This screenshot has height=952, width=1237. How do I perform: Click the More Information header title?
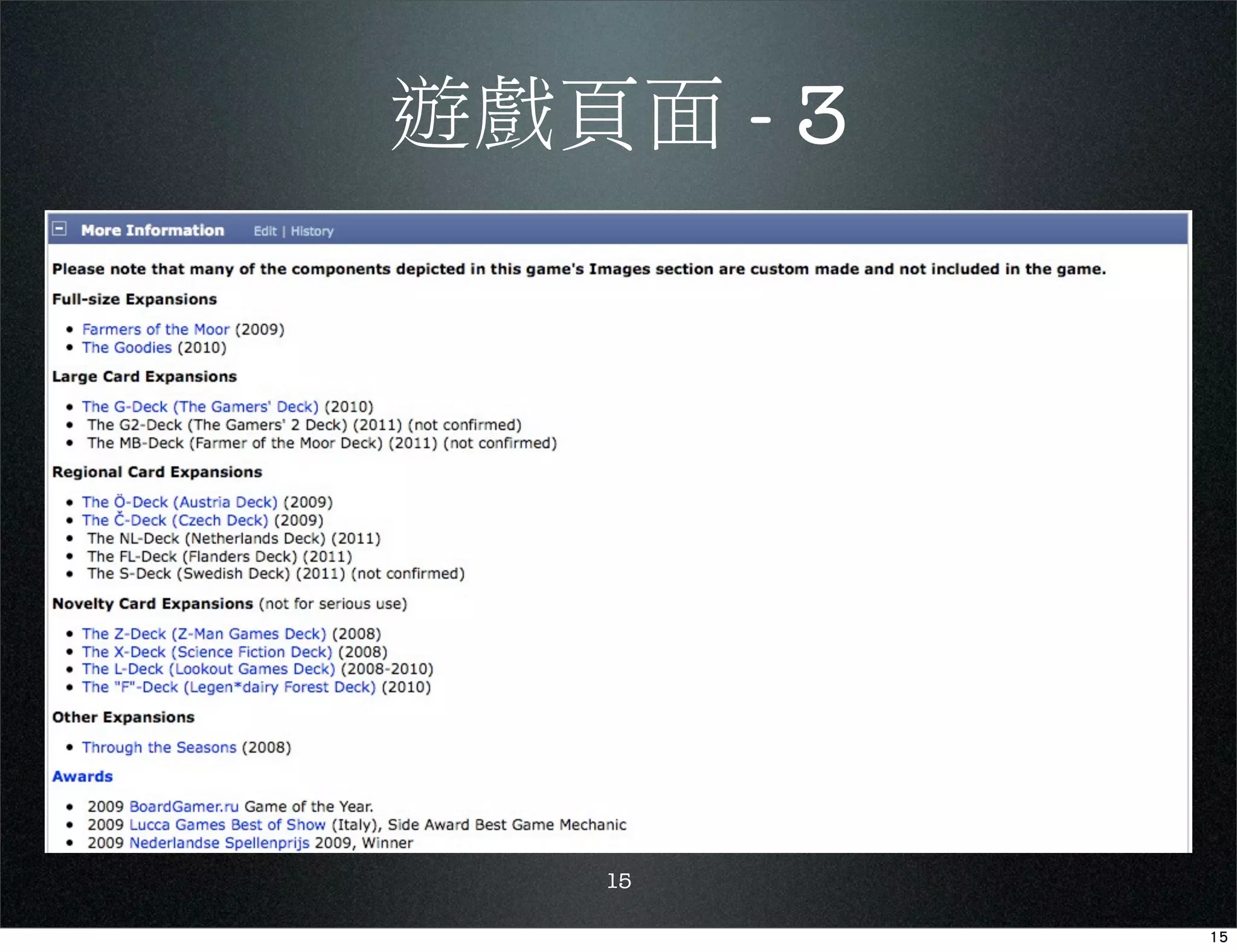(152, 230)
